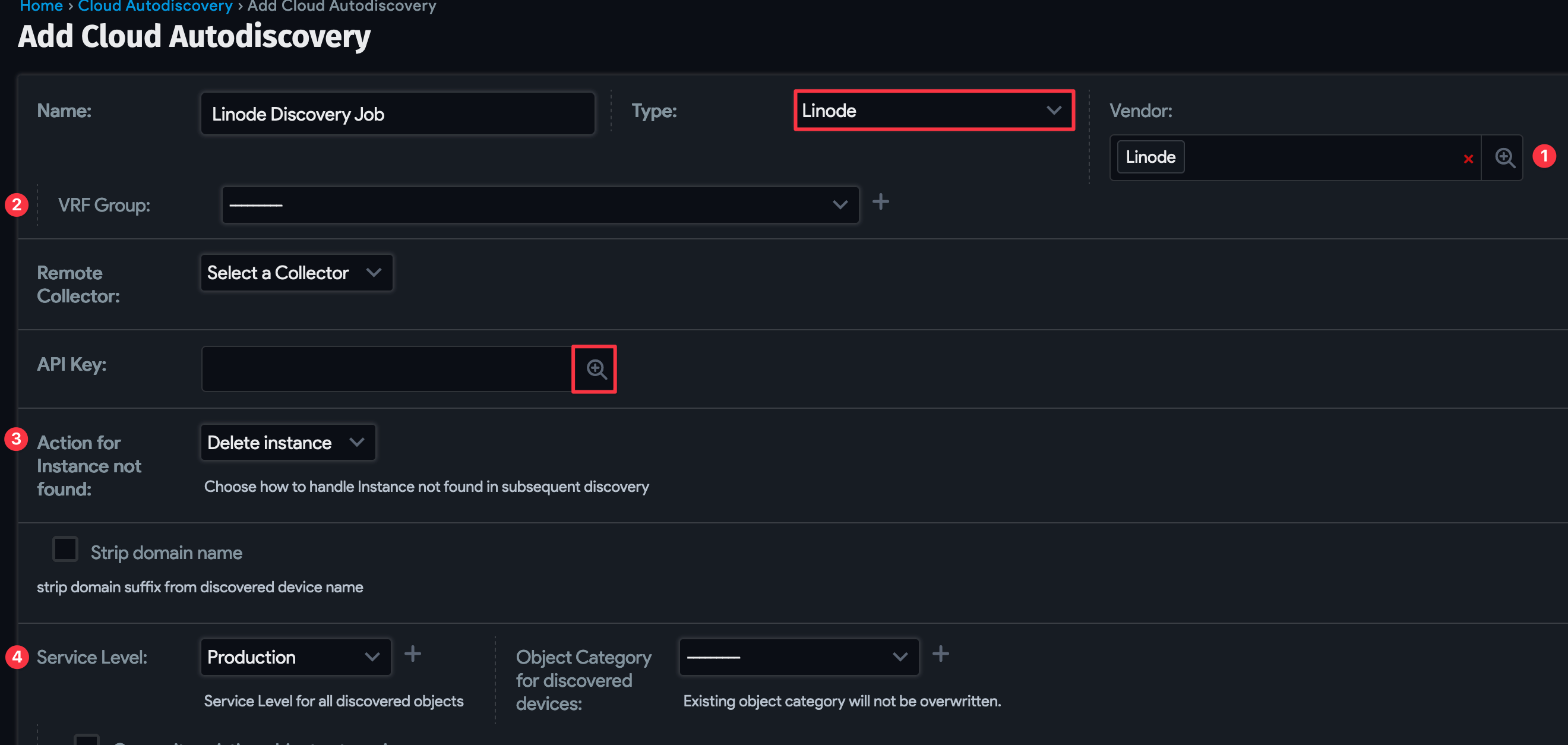Open Object Category for discovered devices dropdown

pos(798,656)
